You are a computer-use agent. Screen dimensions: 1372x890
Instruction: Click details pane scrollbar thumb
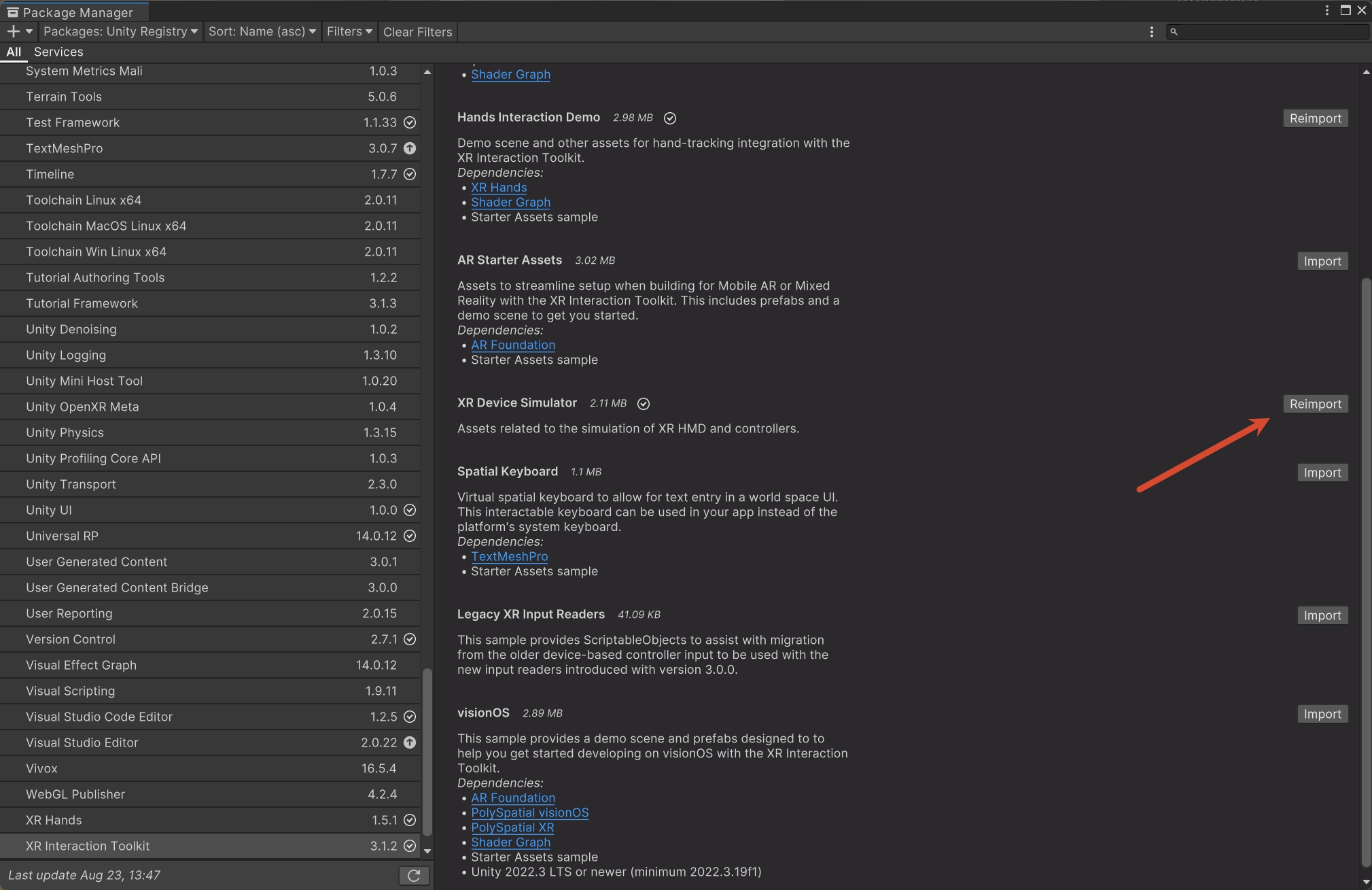pyautogui.click(x=1367, y=572)
